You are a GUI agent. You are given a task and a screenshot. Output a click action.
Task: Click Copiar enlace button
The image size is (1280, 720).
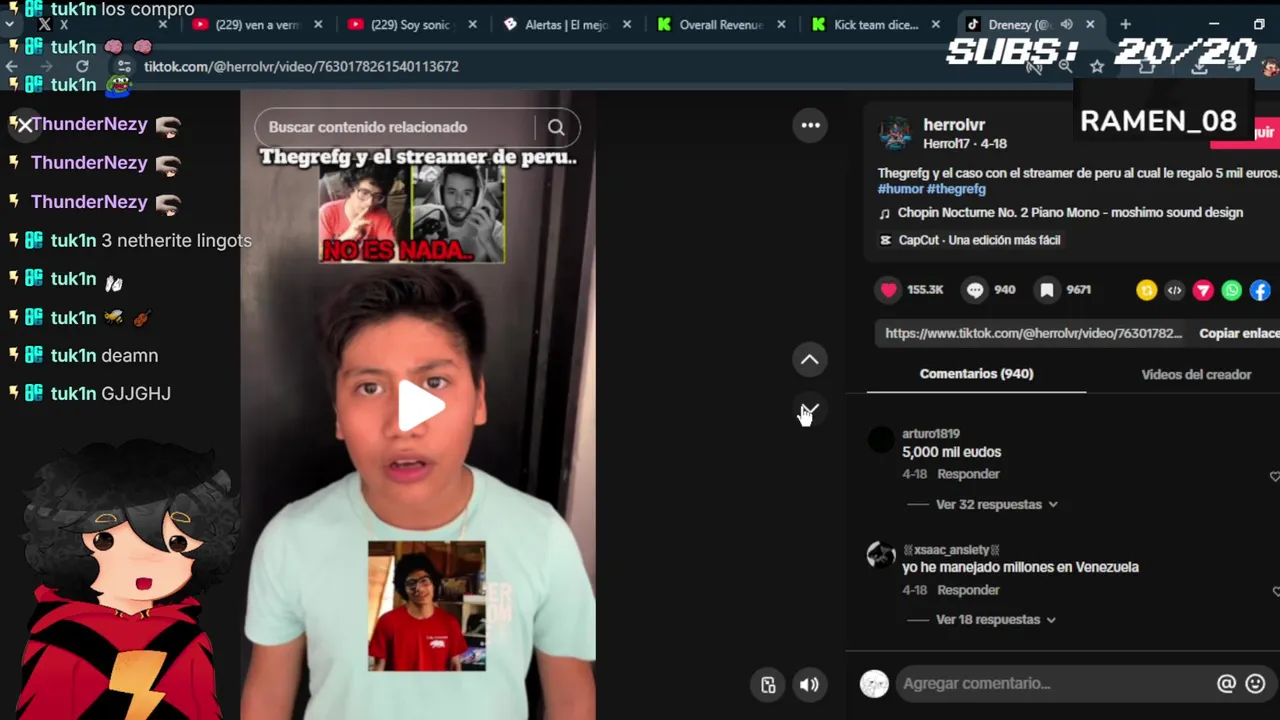coord(1239,334)
